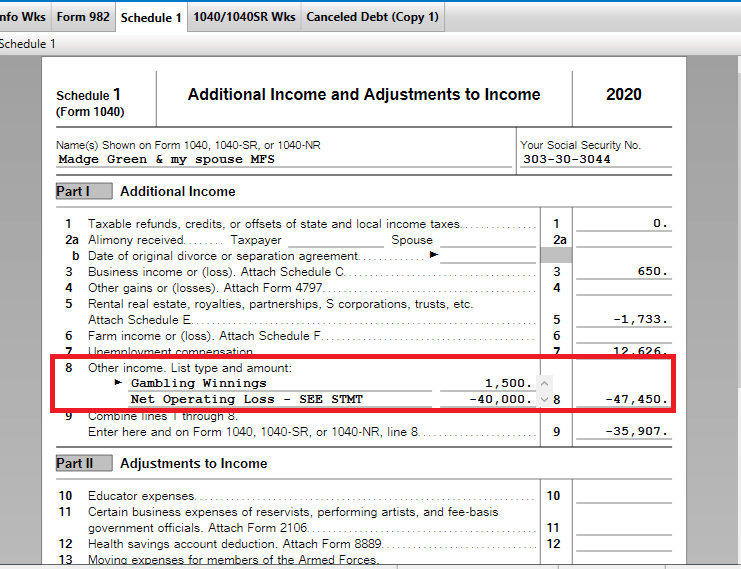Click the Gambling Winnings description field

pyautogui.click(x=280, y=383)
